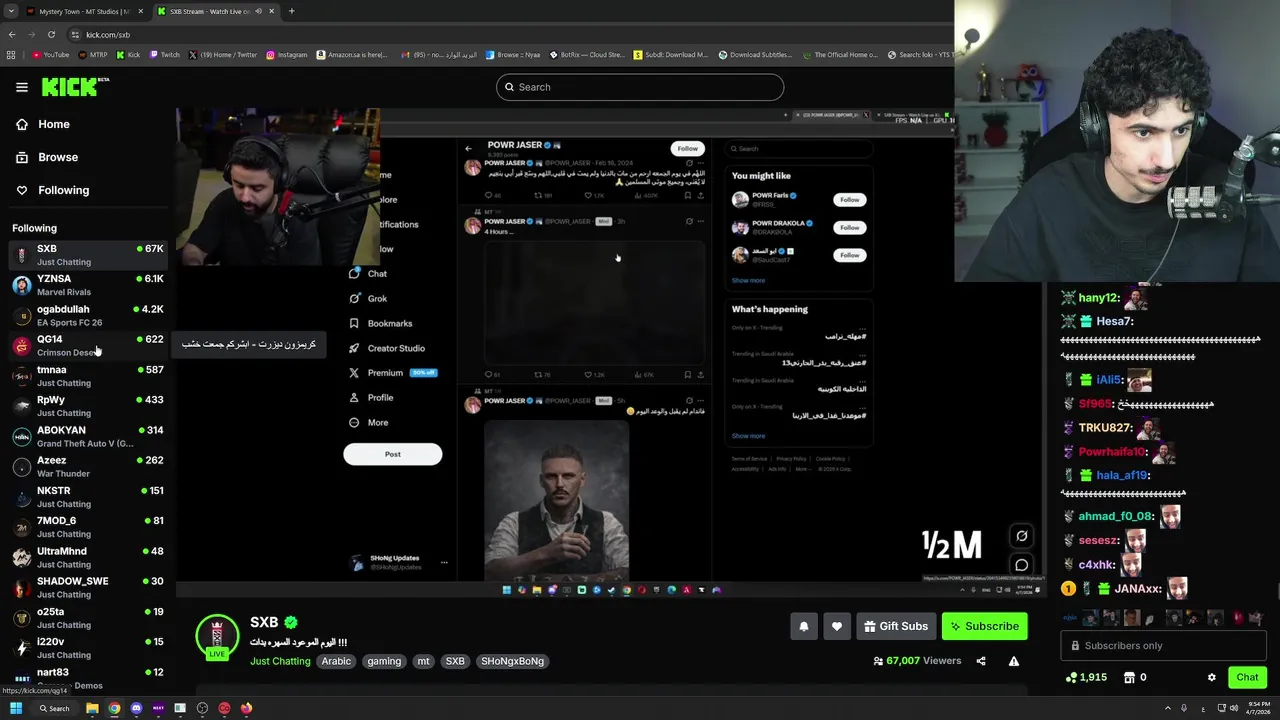Viewport: 1280px width, 720px height.
Task: Open the tmnaa channel row
Action: 88,376
